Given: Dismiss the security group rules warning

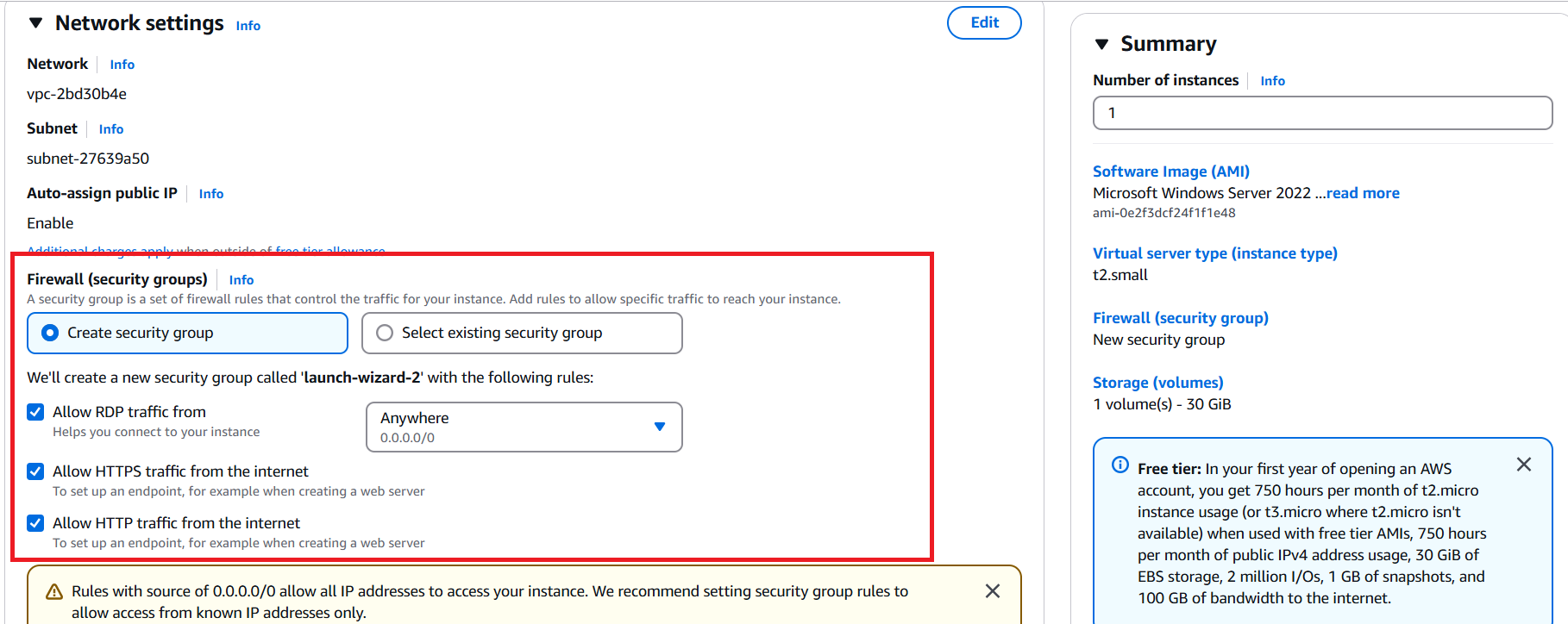Looking at the screenshot, I should click(992, 591).
